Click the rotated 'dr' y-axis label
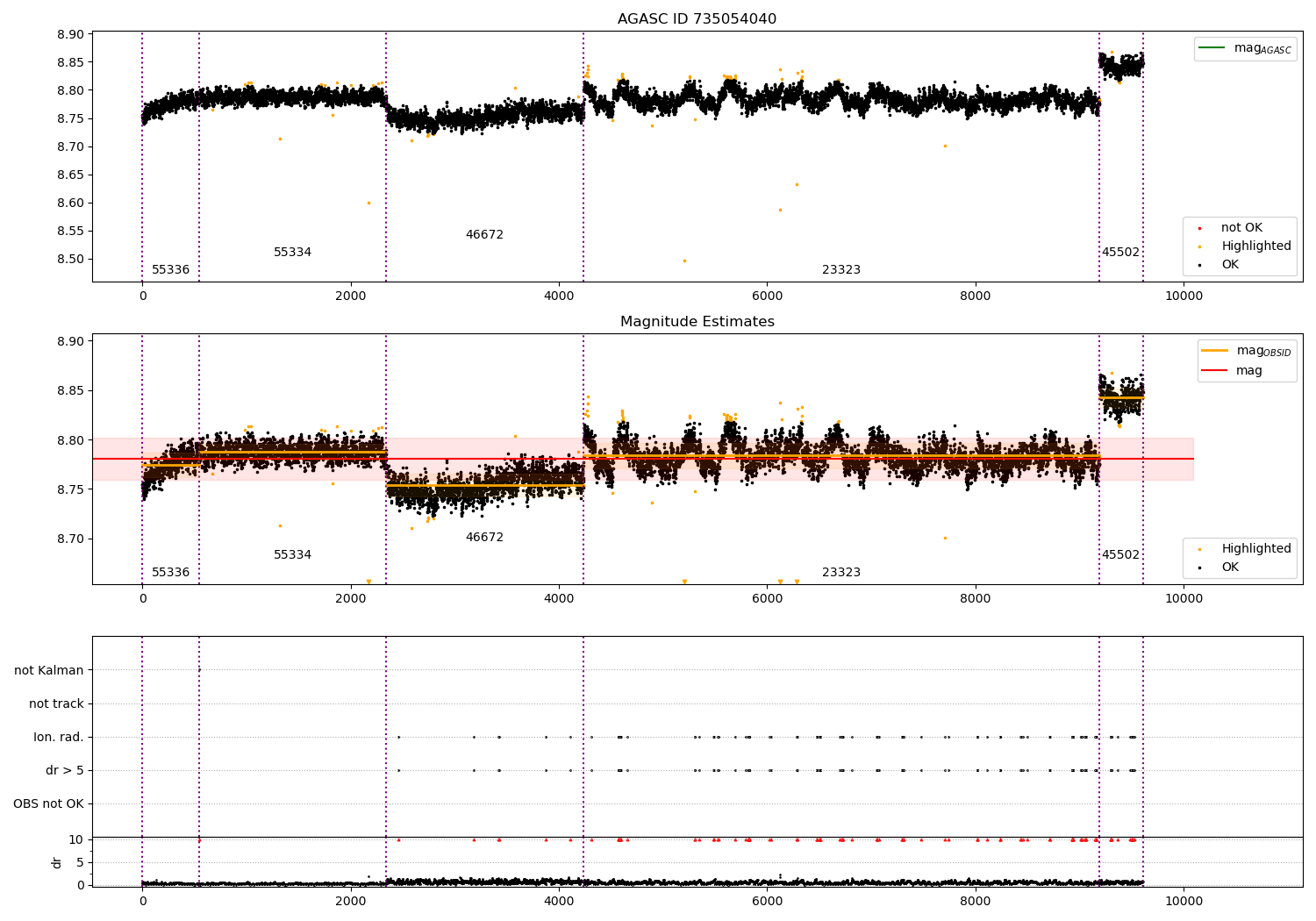This screenshot has width=1316, height=921. [x=57, y=862]
